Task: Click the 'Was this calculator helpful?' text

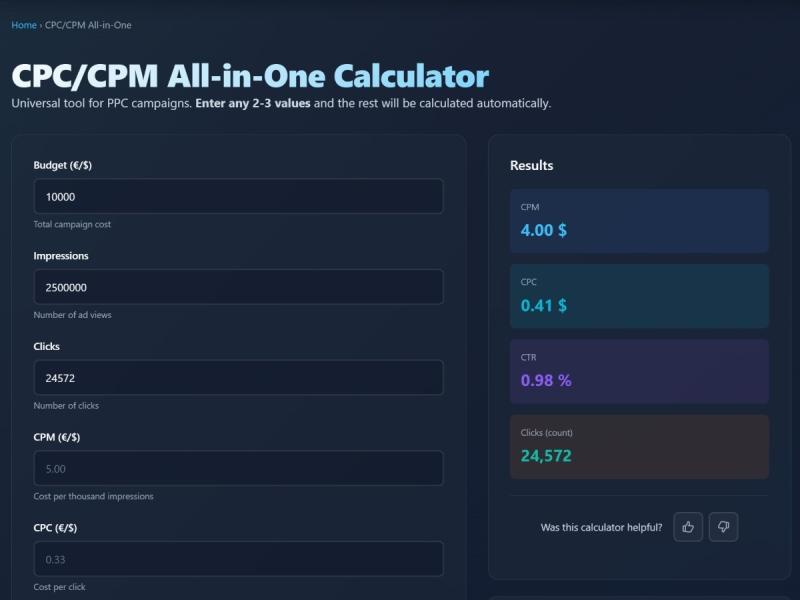Action: [601, 527]
